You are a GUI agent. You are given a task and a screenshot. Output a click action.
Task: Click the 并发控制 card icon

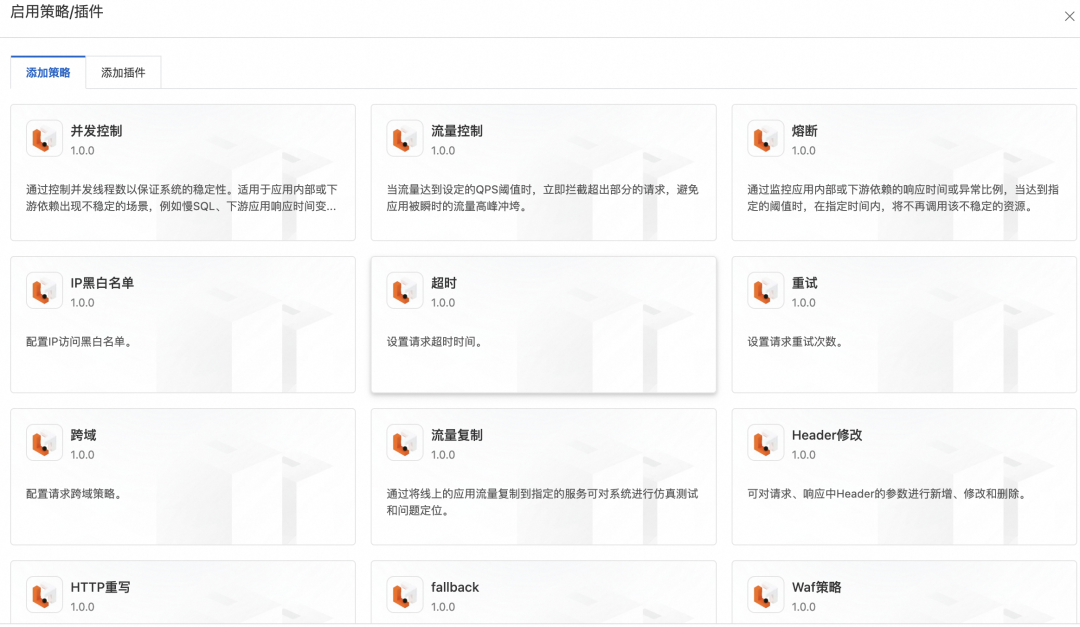coord(44,138)
